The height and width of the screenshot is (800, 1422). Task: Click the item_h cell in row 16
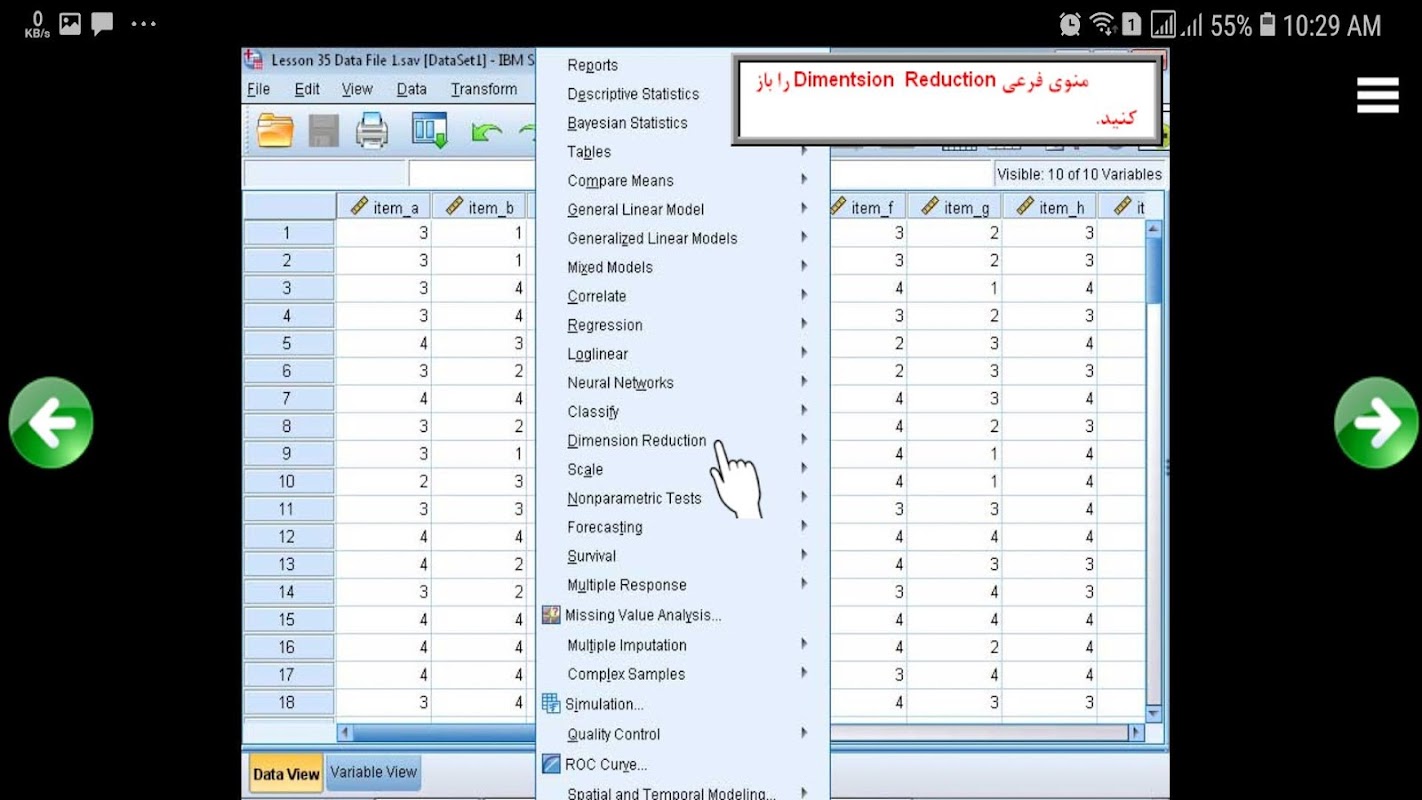coord(1050,647)
